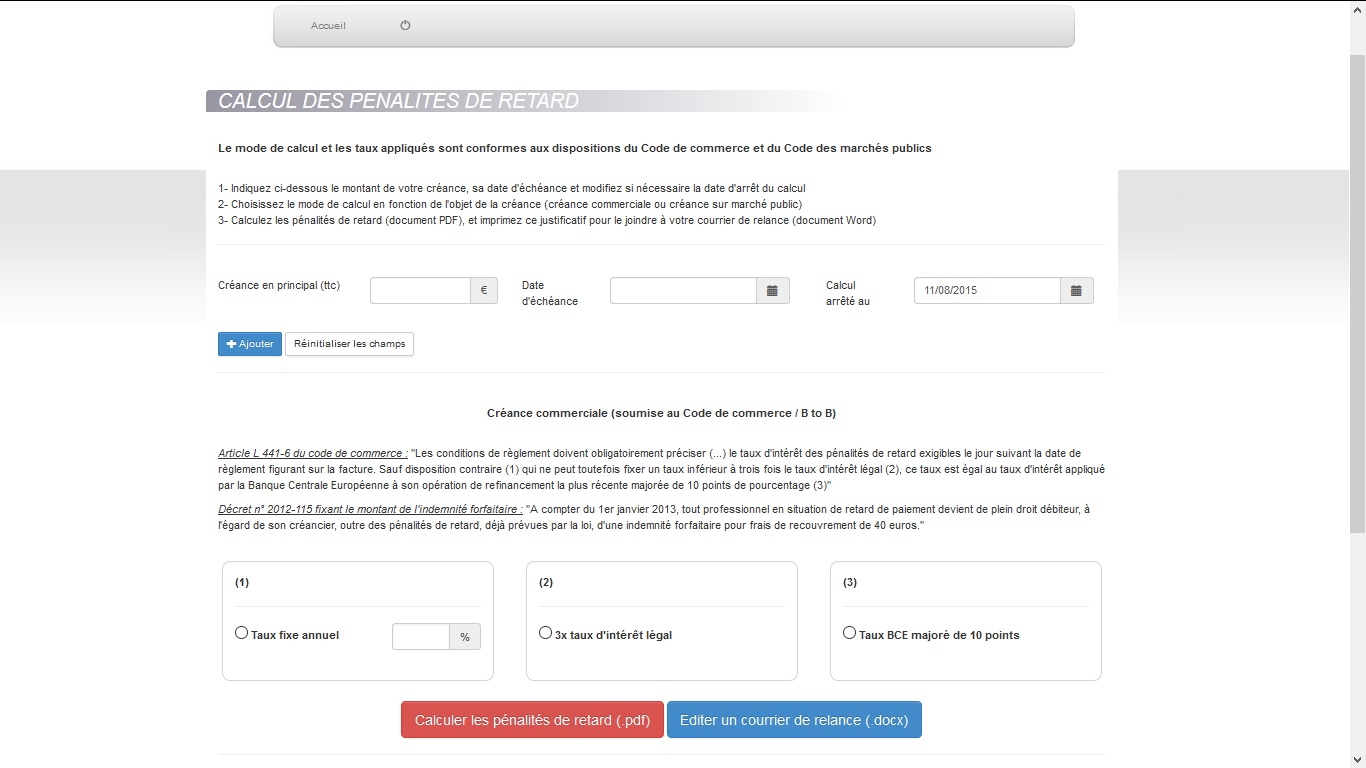Image resolution: width=1366 pixels, height=768 pixels.
Task: Click Réinitialiser les champs button
Action: point(349,344)
